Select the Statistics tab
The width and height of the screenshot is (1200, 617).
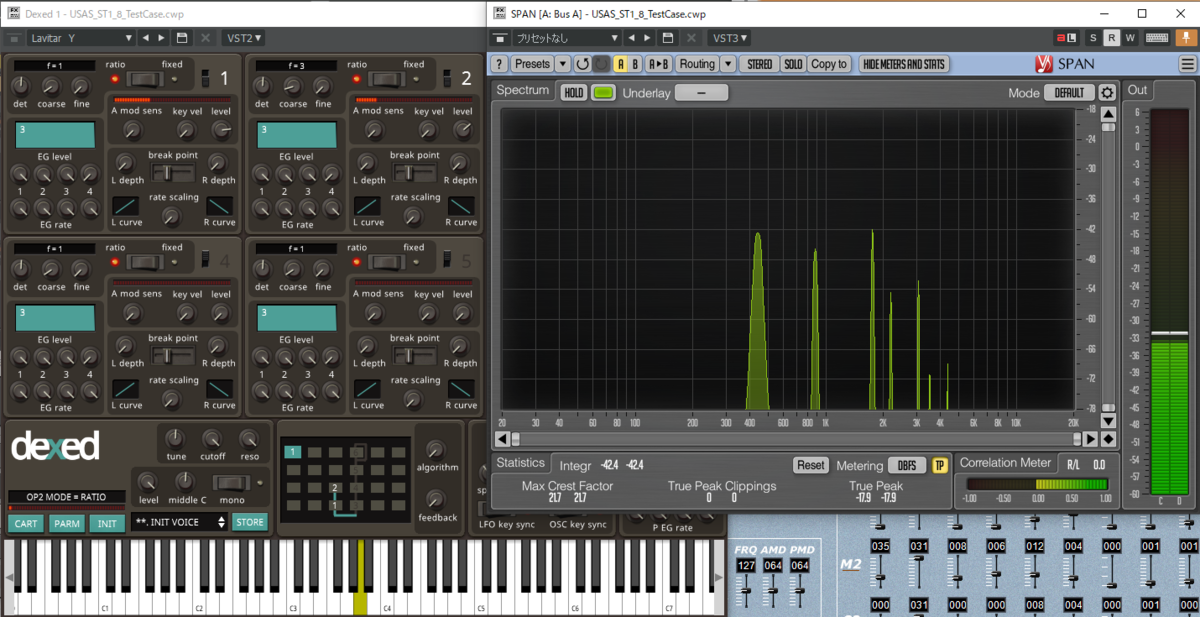click(x=521, y=463)
